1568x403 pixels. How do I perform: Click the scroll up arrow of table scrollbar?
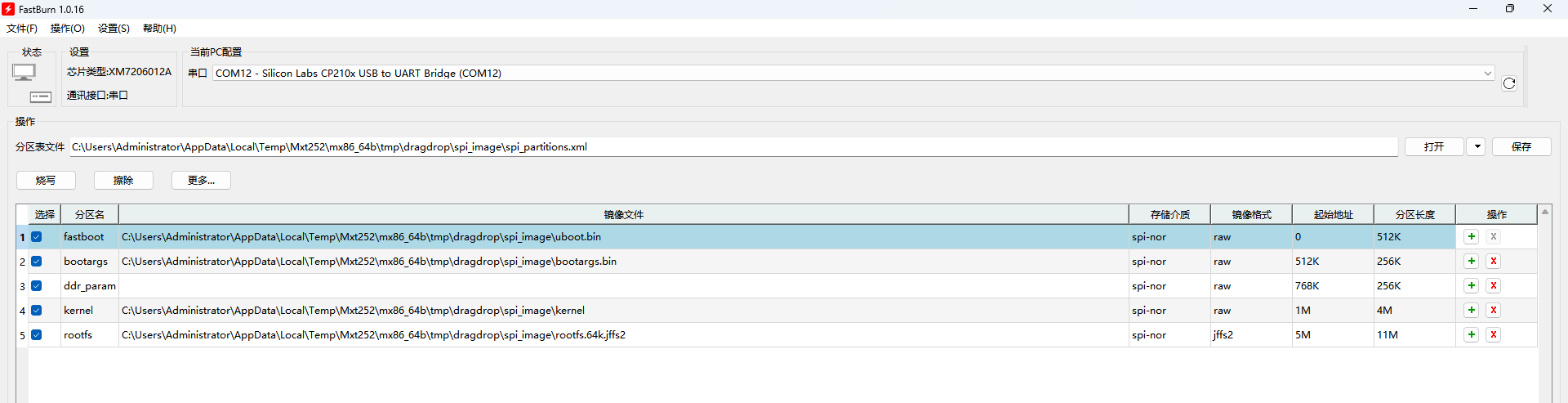1545,212
